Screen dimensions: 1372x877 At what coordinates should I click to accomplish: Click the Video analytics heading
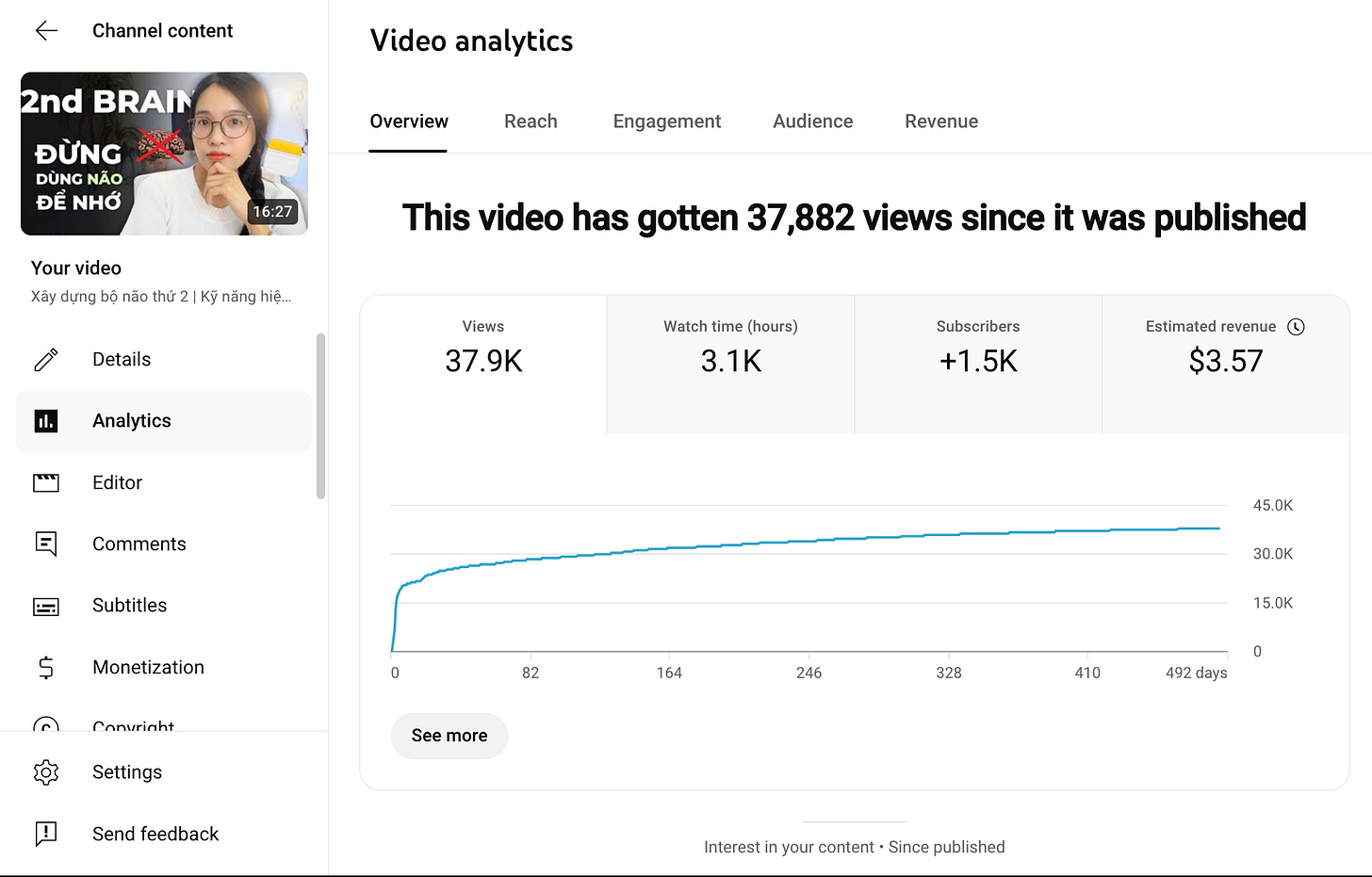click(x=471, y=41)
